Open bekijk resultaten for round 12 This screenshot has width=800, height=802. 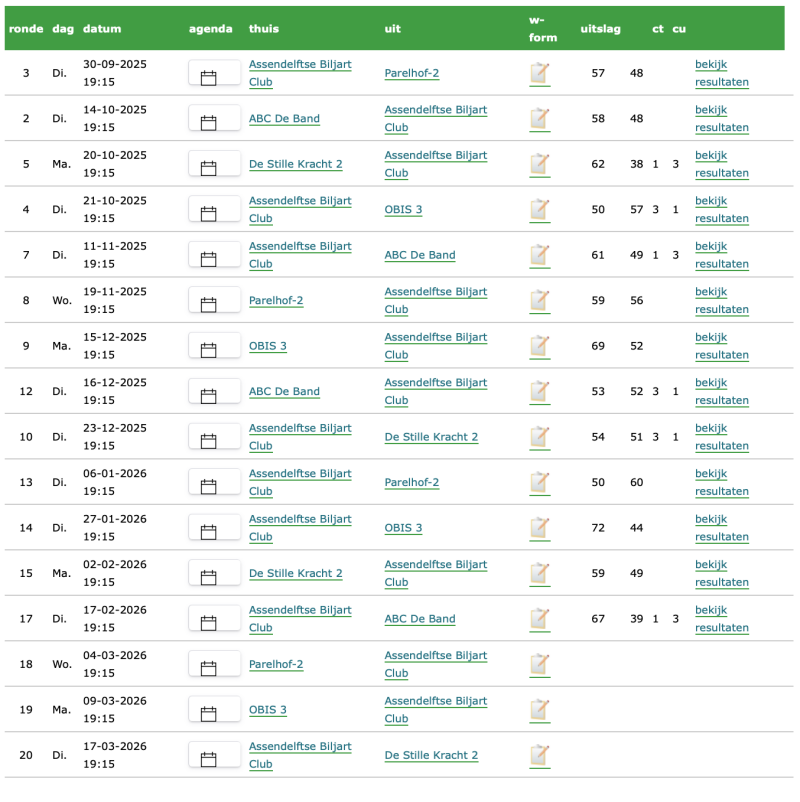721,391
